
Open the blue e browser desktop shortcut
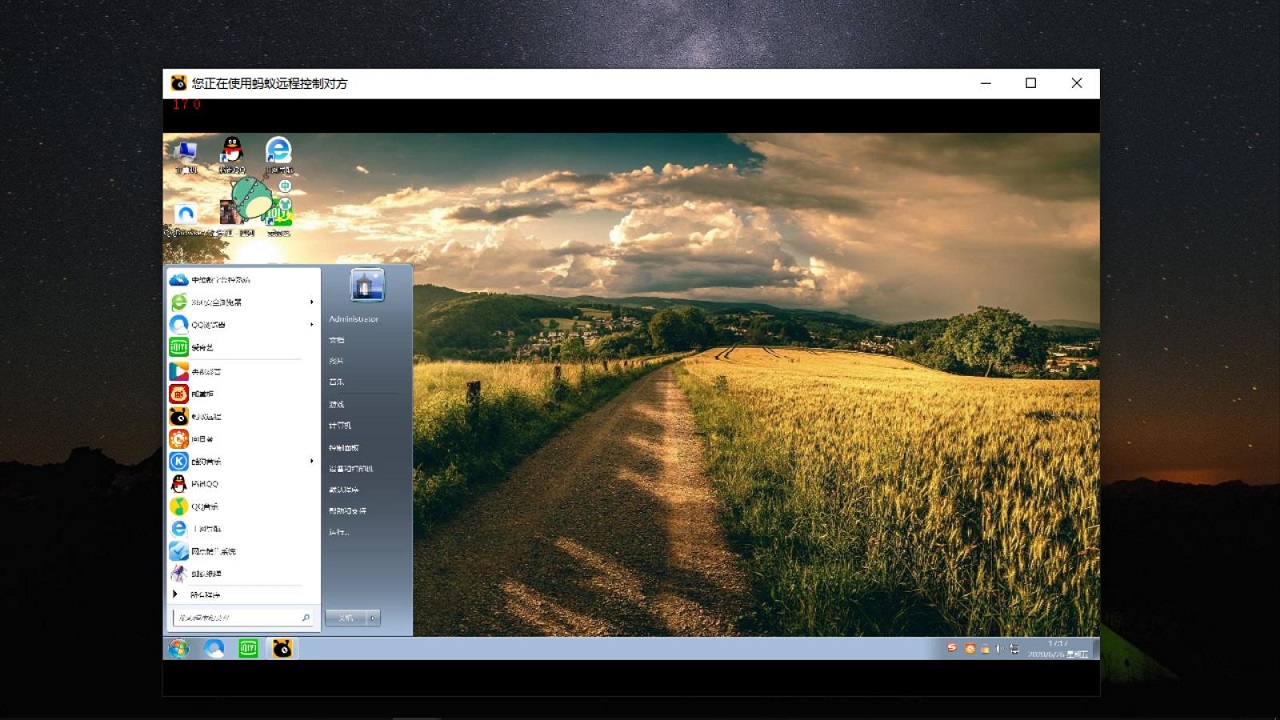[x=278, y=151]
